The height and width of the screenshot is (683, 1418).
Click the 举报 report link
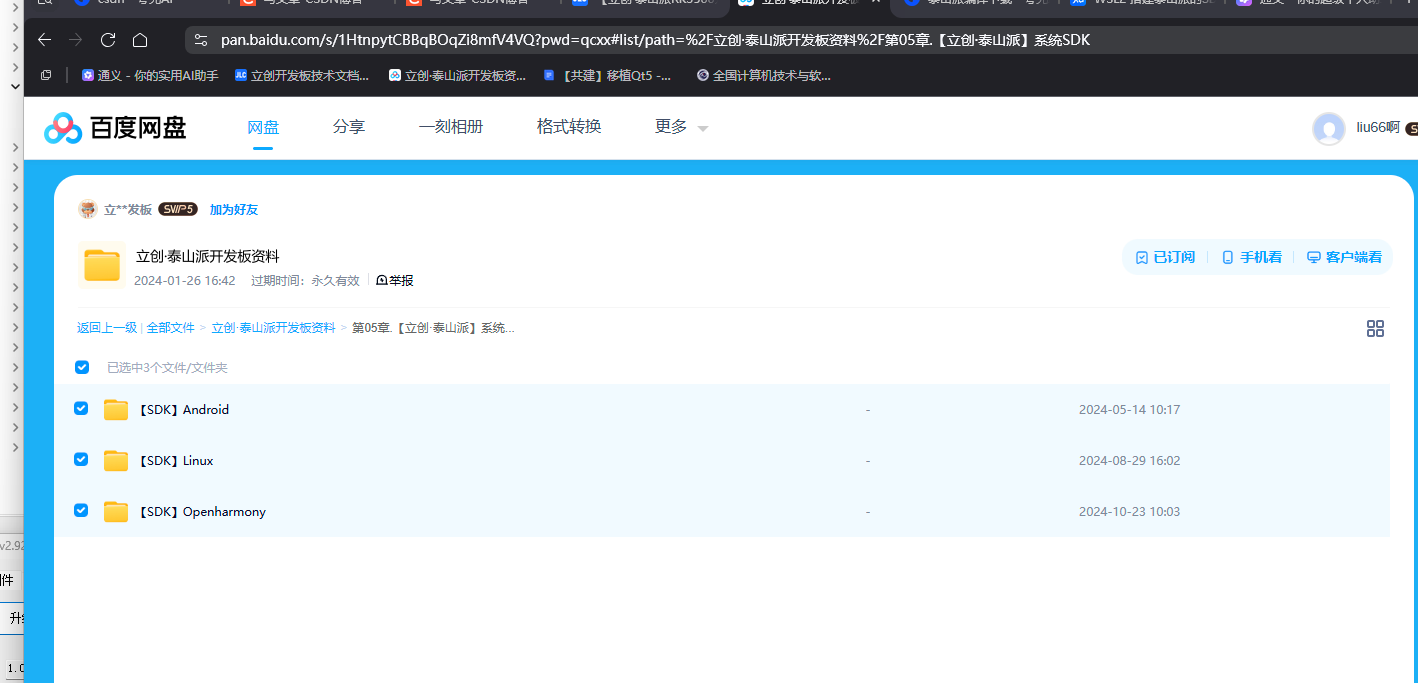[395, 281]
